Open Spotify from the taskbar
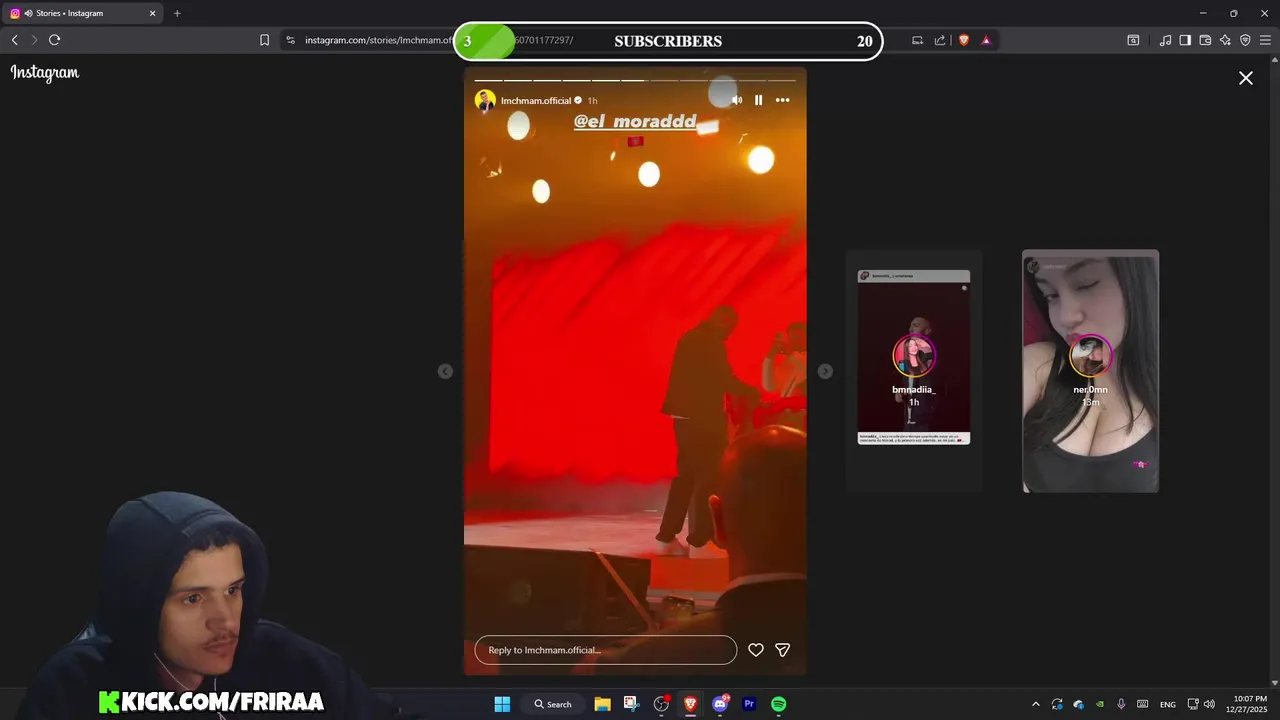The width and height of the screenshot is (1280, 720). tap(779, 704)
